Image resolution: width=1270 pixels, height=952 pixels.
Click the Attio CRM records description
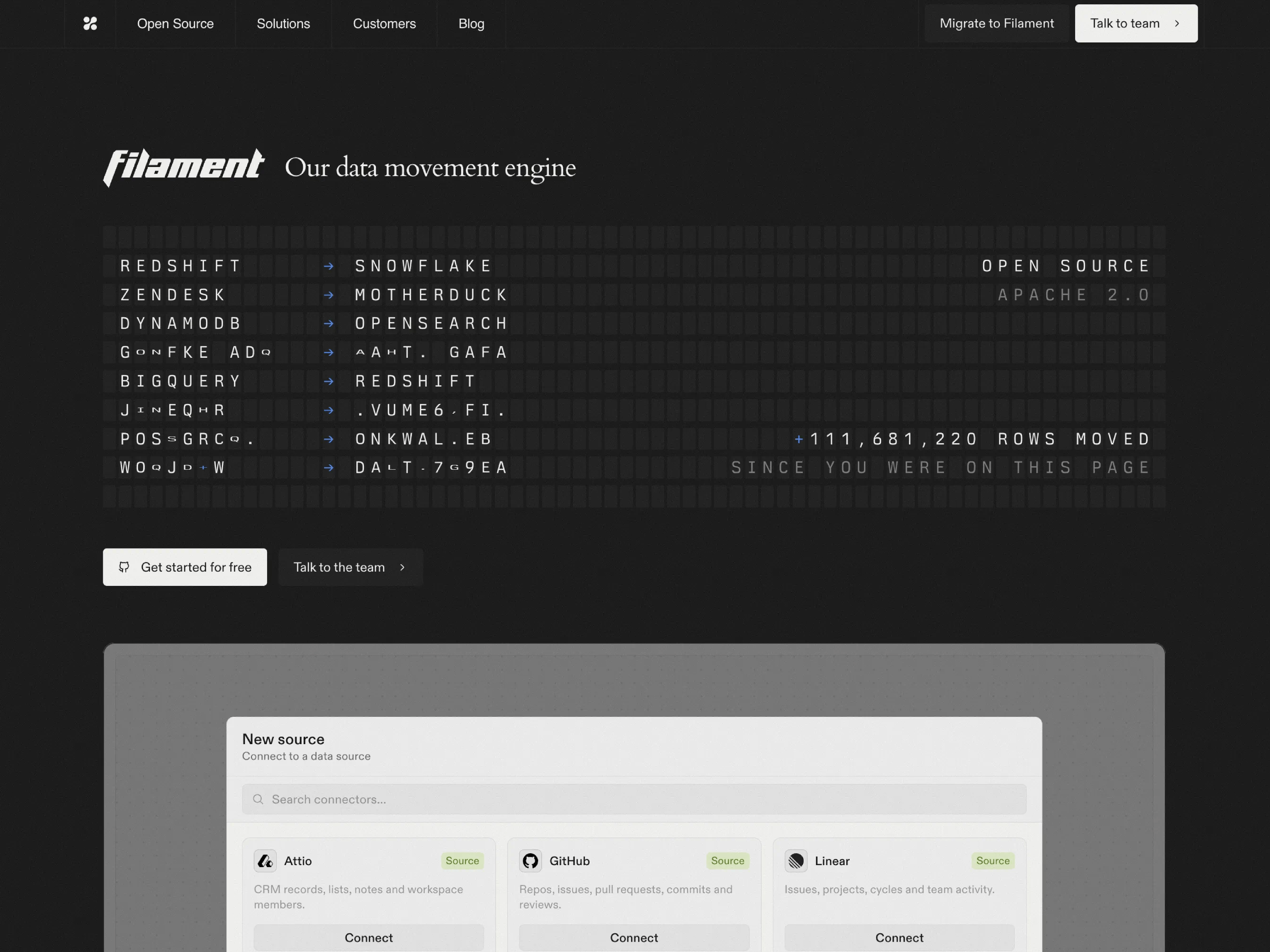coord(358,897)
